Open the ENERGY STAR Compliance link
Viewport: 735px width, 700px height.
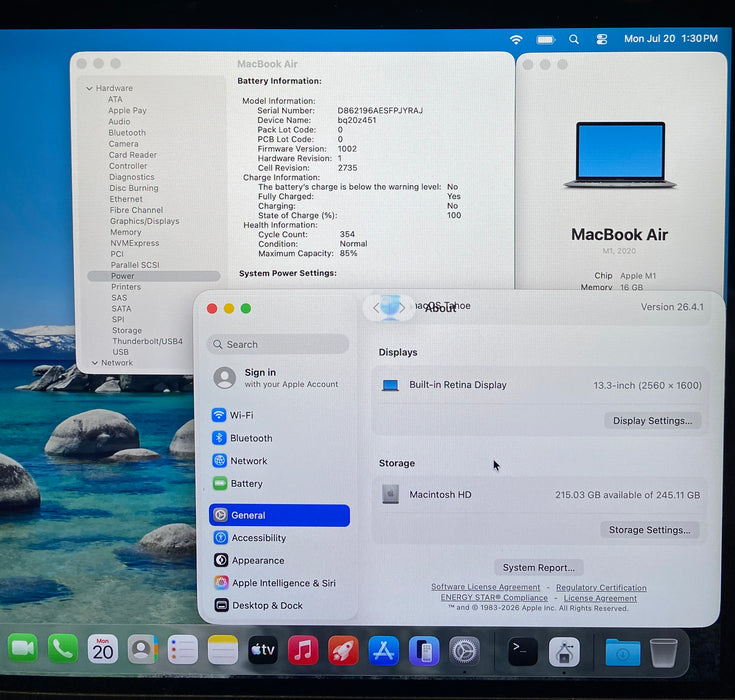(494, 598)
